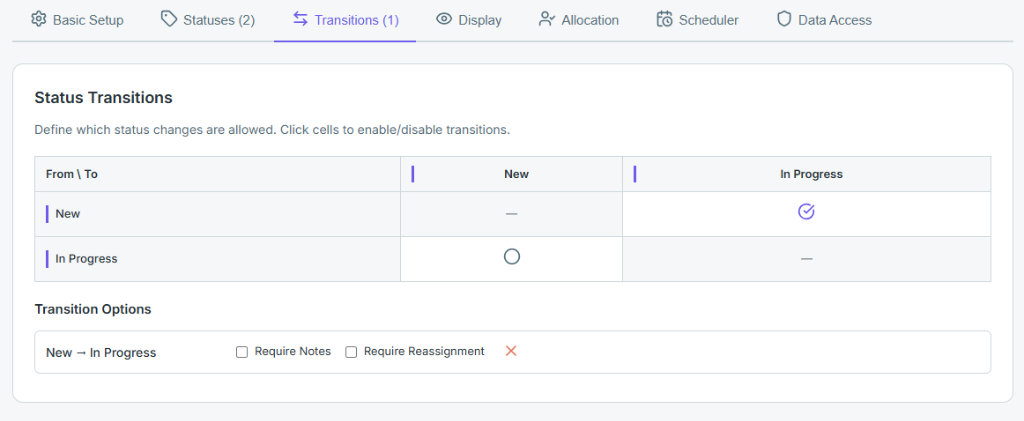Screen dimensions: 1024x421
Task: Click the 'From \ To' header cell
Action: (x=217, y=174)
